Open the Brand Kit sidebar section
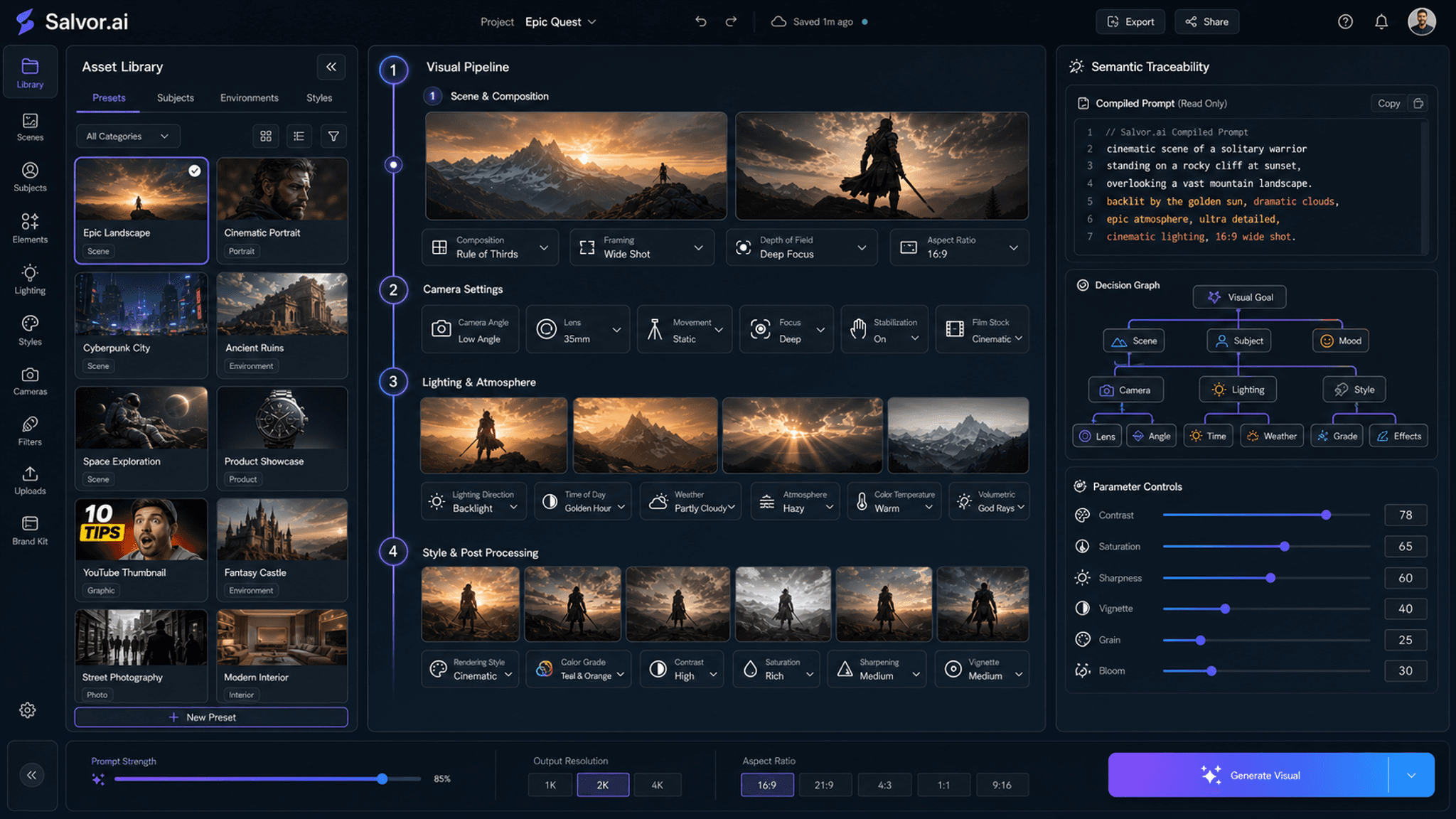The height and width of the screenshot is (819, 1456). [x=30, y=530]
